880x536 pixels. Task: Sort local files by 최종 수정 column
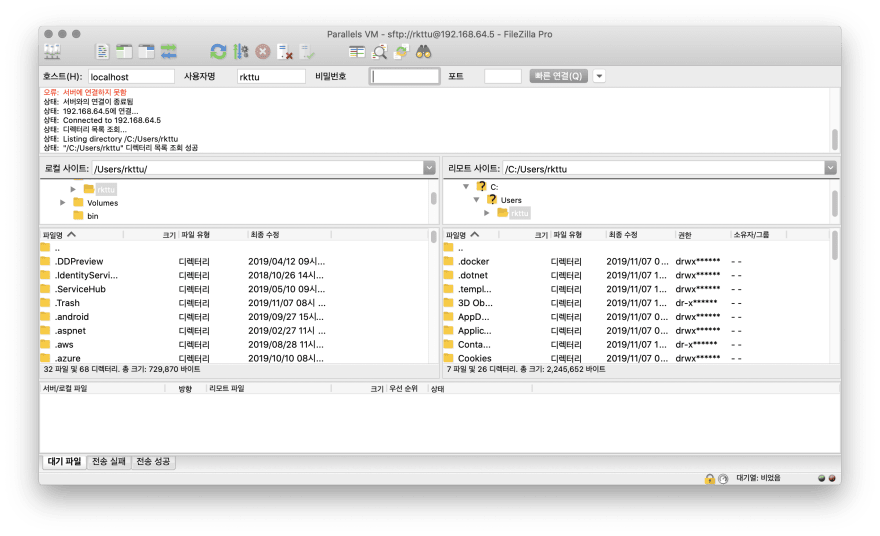click(x=289, y=235)
